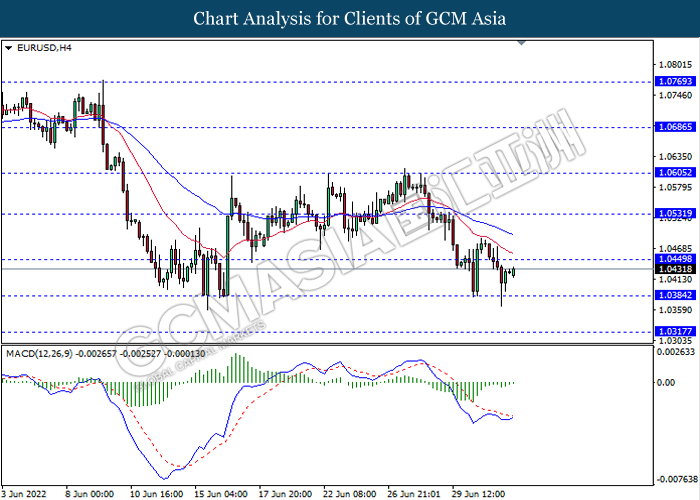Image resolution: width=700 pixels, height=500 pixels.
Task: Click the 1.07460 axis value
Action: pos(675,96)
